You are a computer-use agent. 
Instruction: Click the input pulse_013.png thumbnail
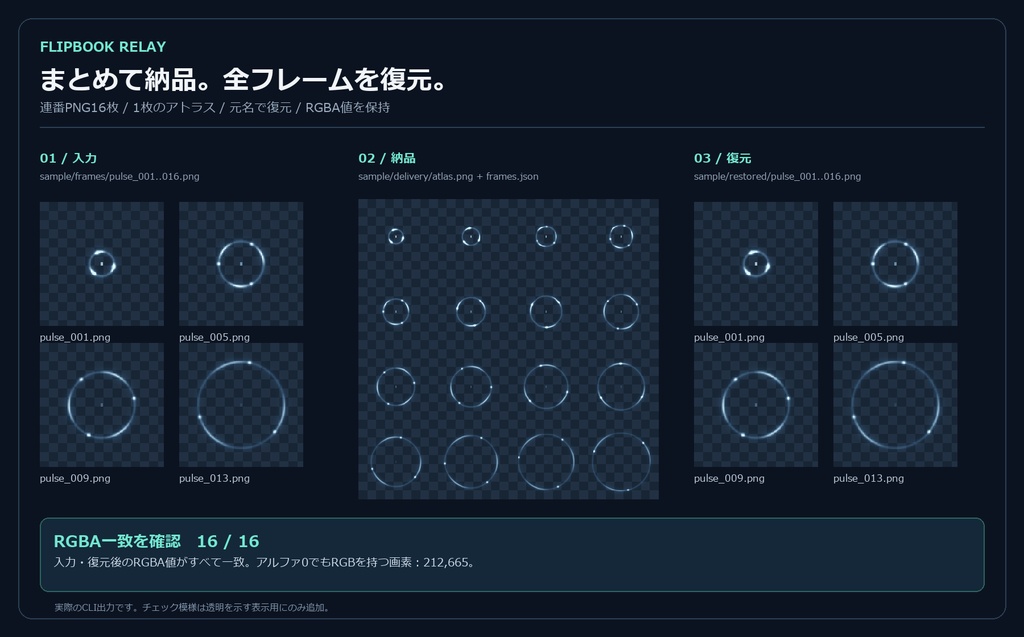coord(241,405)
